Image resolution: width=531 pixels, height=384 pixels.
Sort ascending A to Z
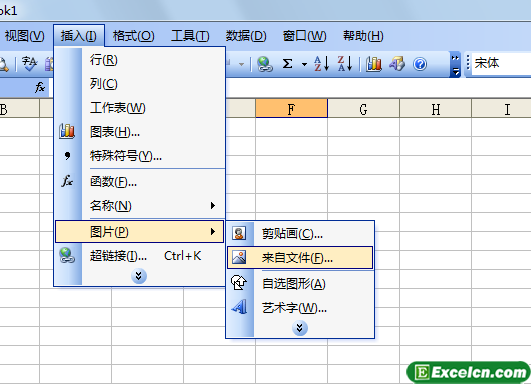(x=321, y=64)
